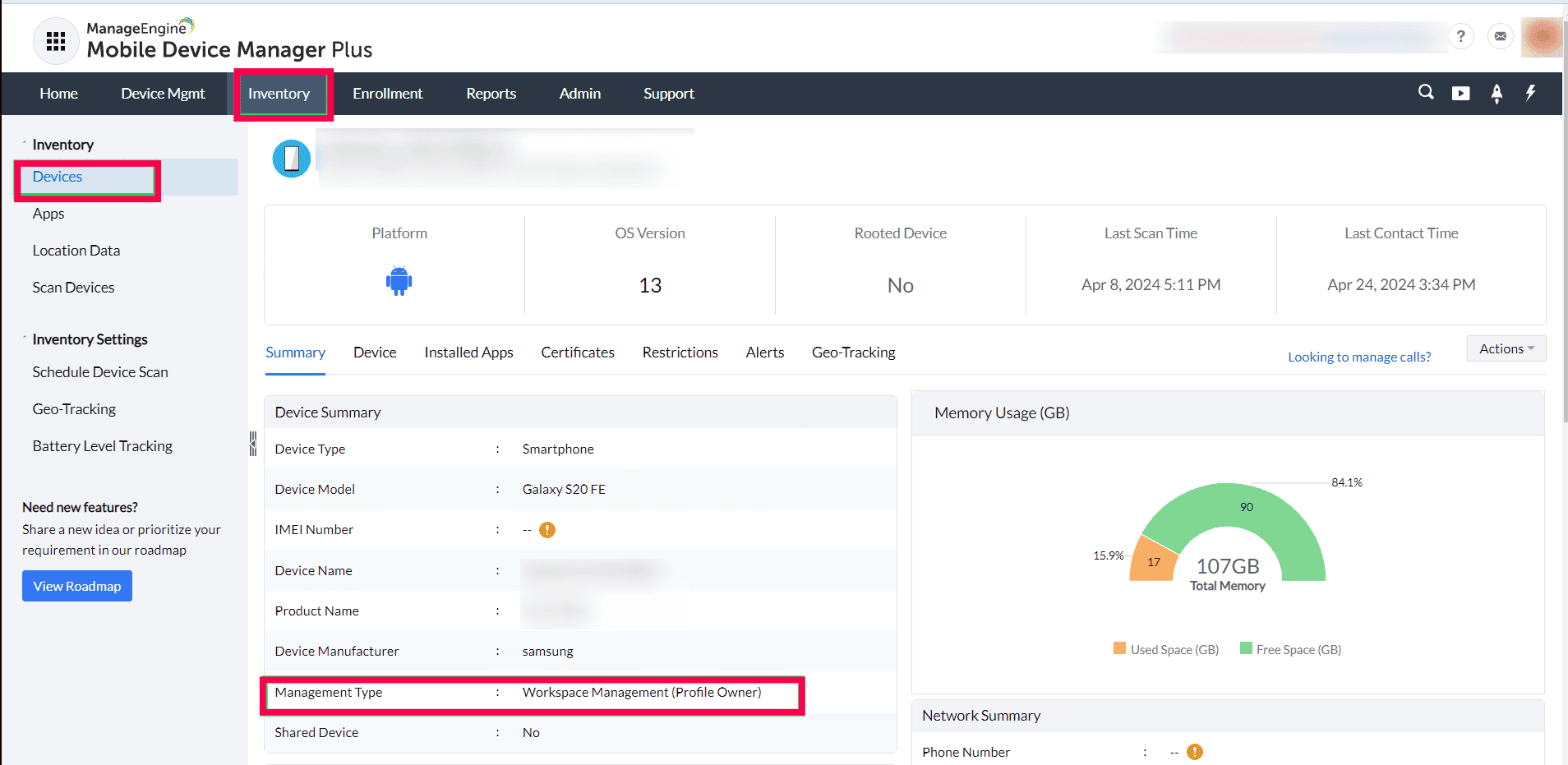1568x765 pixels.
Task: Click the ManageEngine Mobile Device Manager Plus logo
Action: (x=229, y=39)
